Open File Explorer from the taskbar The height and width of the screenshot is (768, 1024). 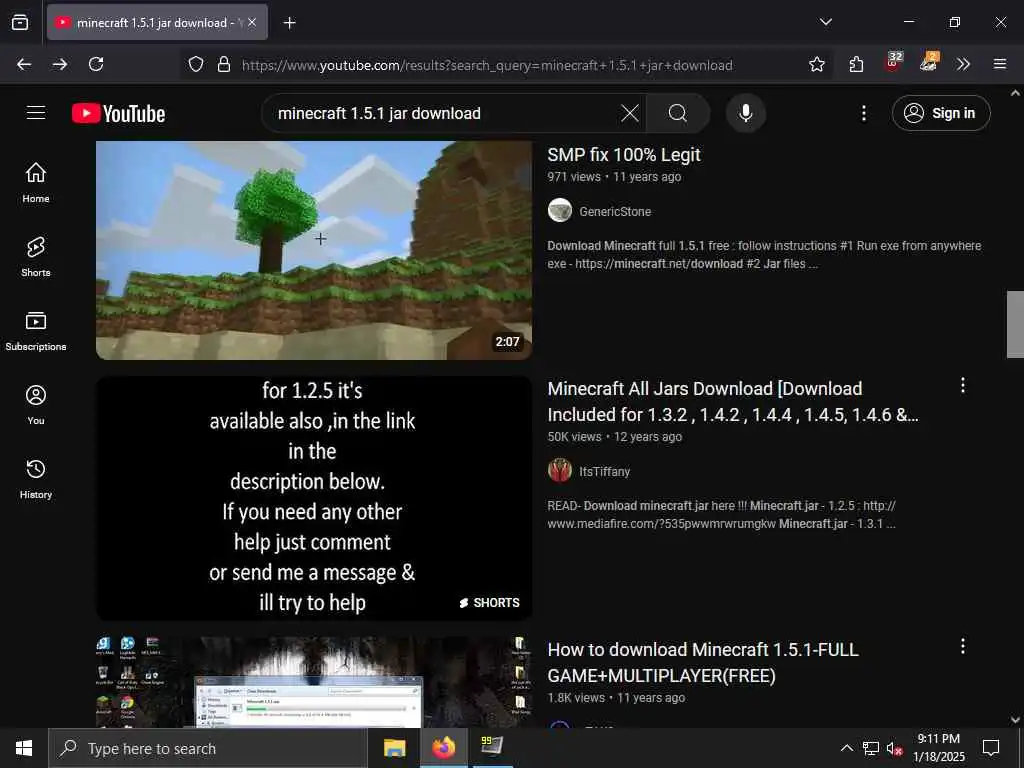coord(394,748)
